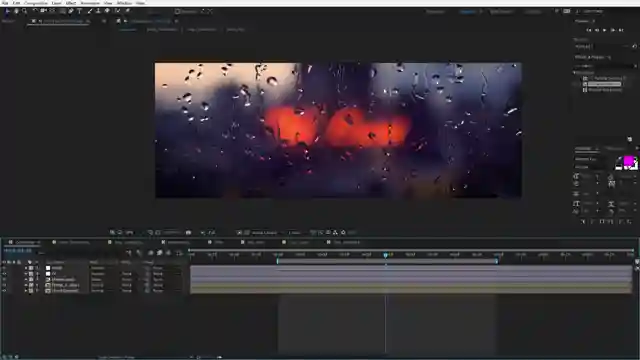640x360 pixels.
Task: Select the Zoom magnifier tool
Action: click(x=25, y=11)
